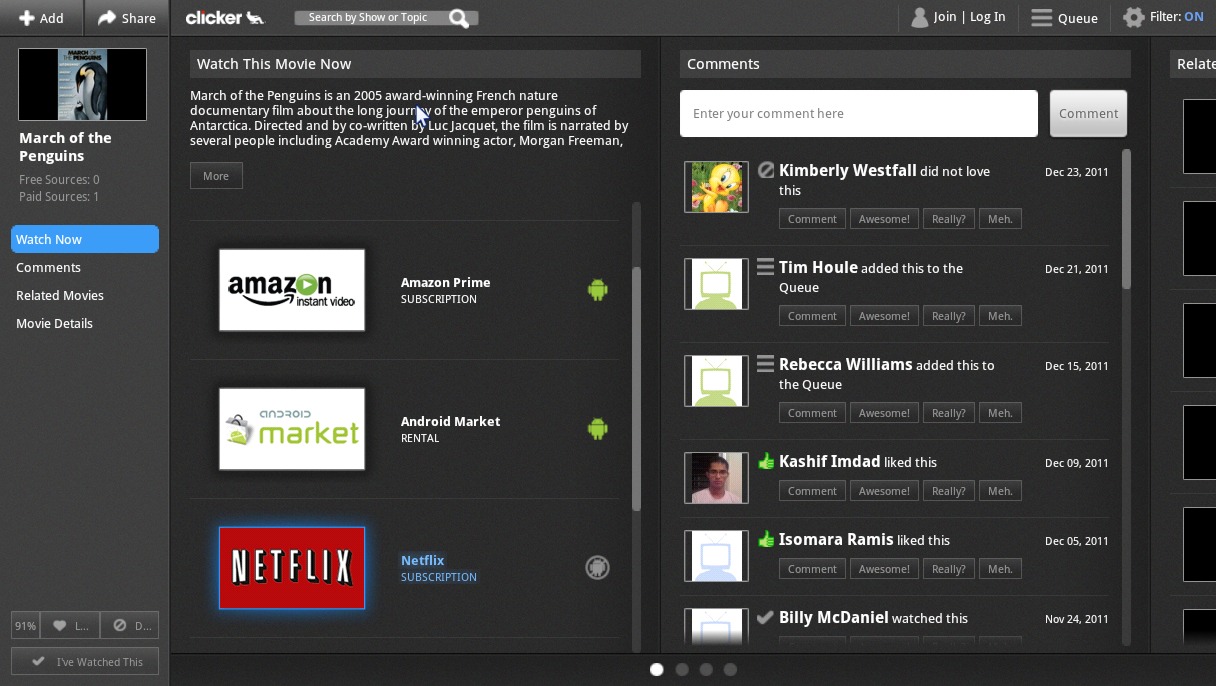
Task: Open the March of the Penguins poster thumbnail
Action: (82, 84)
